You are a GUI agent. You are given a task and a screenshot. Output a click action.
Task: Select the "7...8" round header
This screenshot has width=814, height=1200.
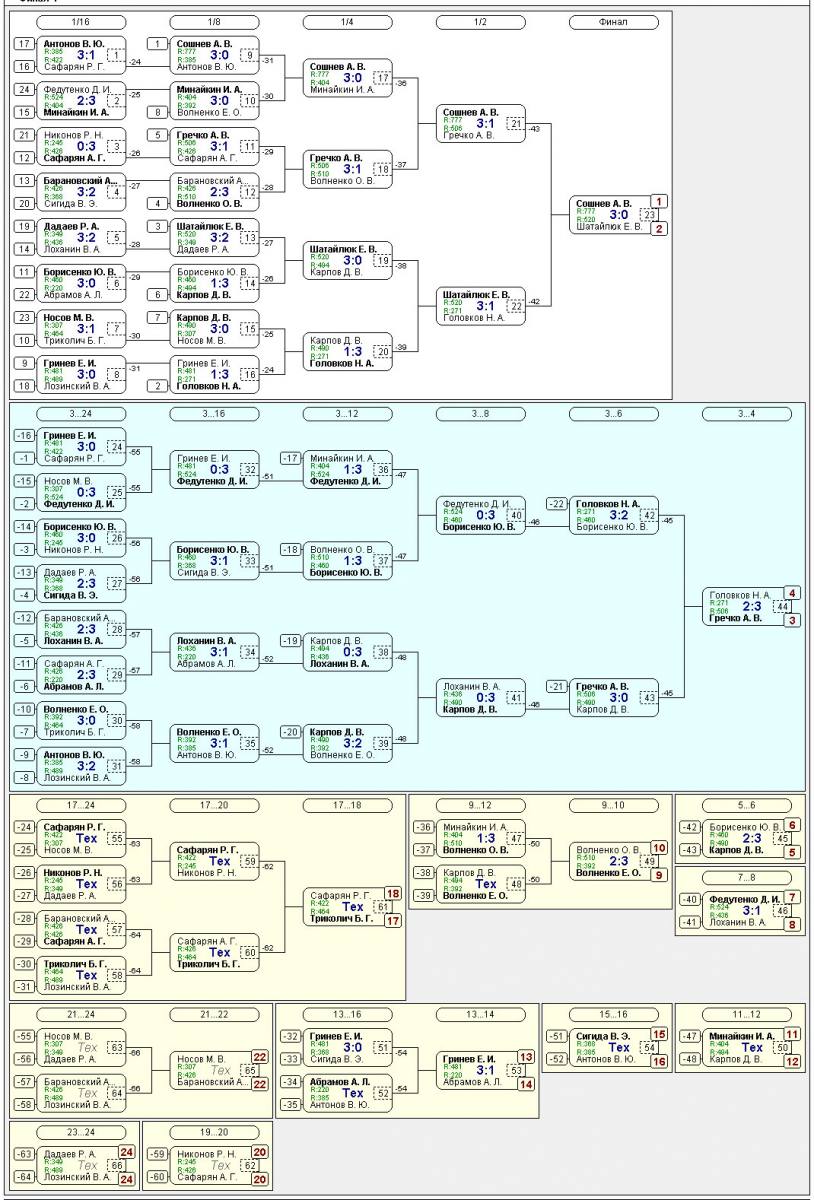pyautogui.click(x=747, y=876)
